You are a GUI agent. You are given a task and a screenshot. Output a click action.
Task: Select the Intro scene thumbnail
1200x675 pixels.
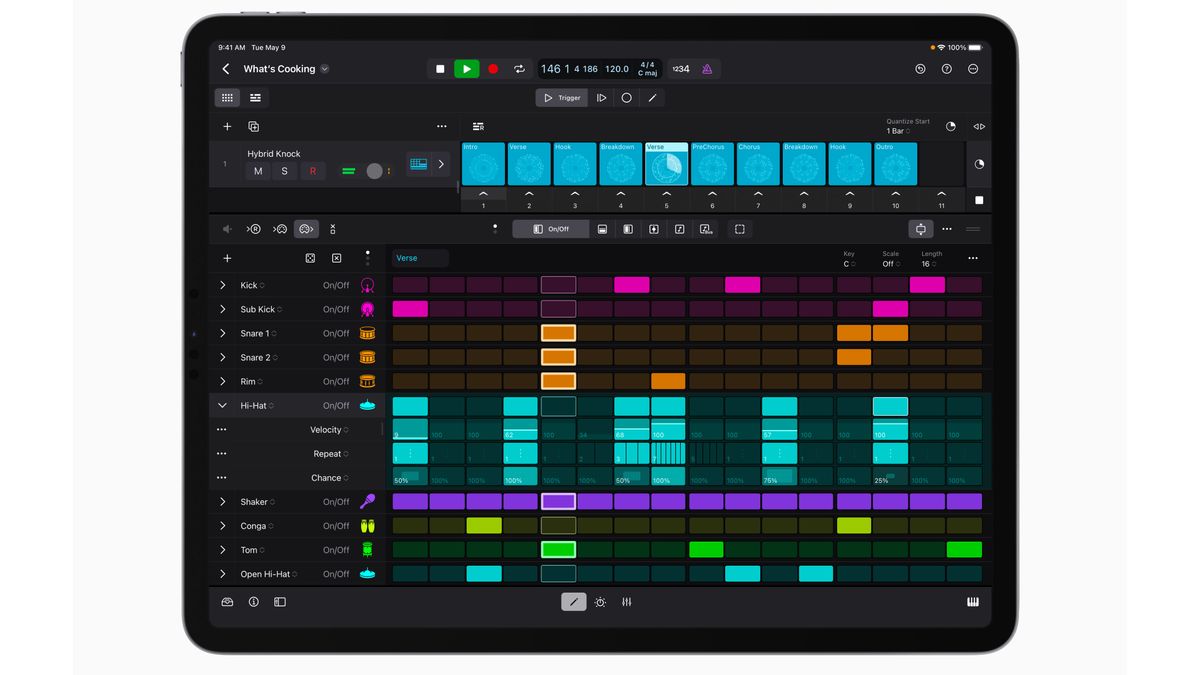(483, 164)
